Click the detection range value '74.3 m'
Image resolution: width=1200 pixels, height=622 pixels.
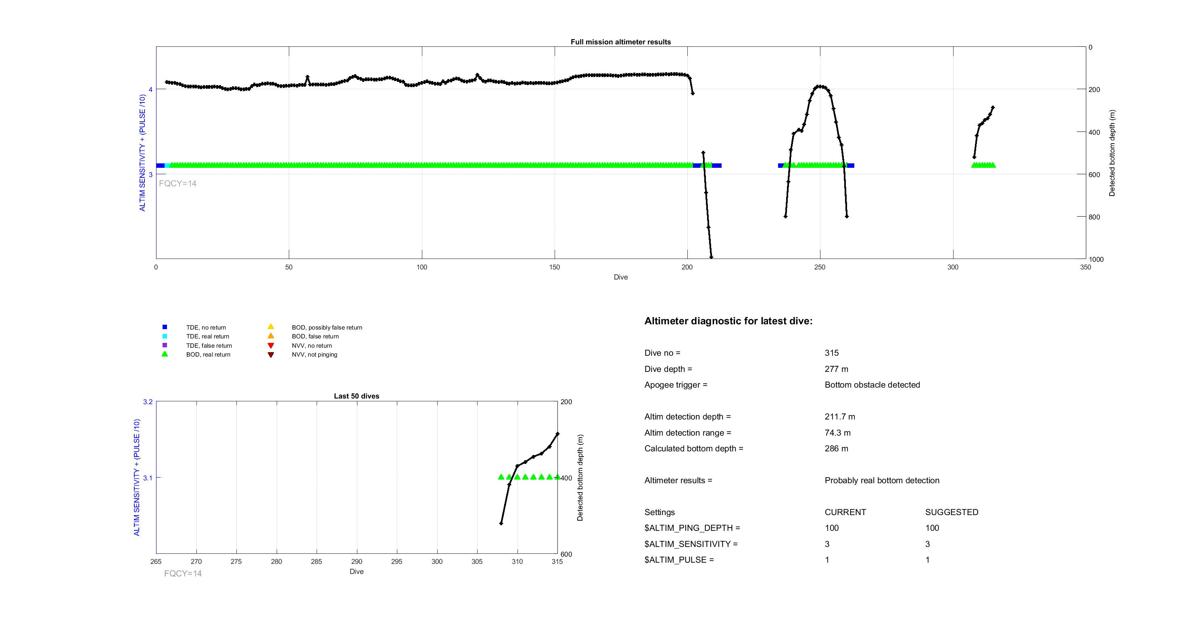(x=838, y=433)
